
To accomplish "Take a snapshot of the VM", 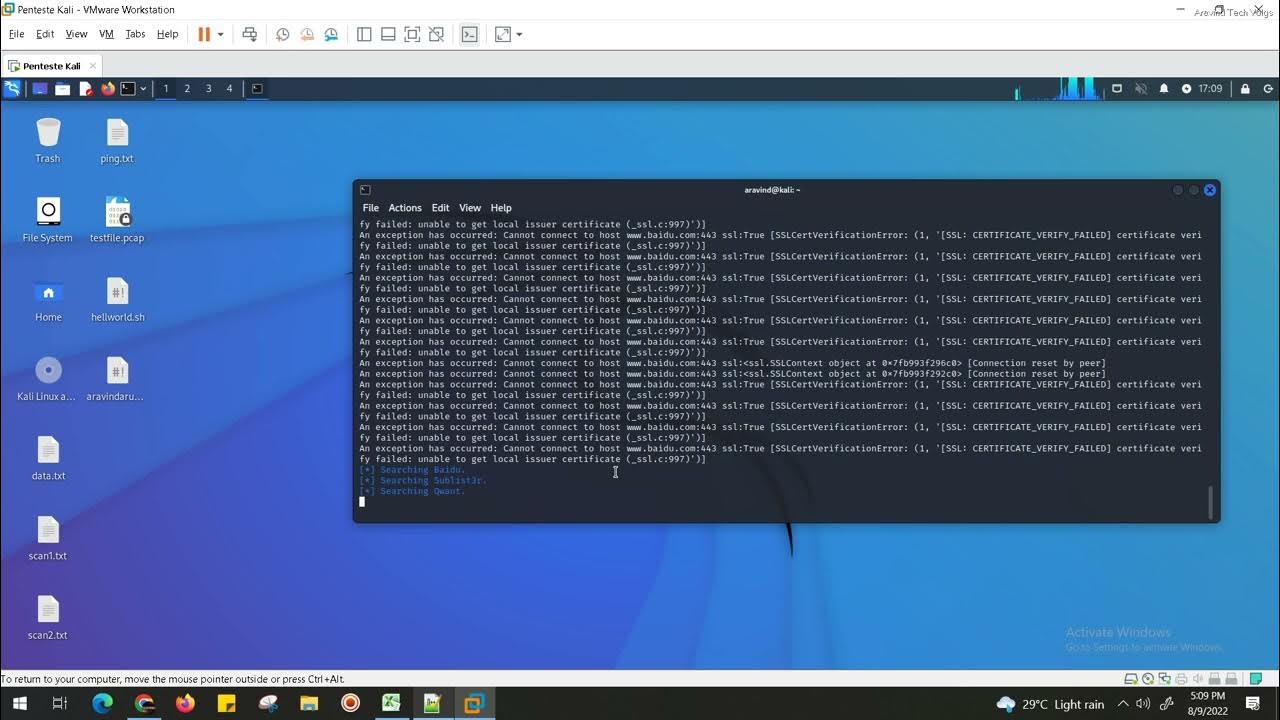I will click(283, 34).
